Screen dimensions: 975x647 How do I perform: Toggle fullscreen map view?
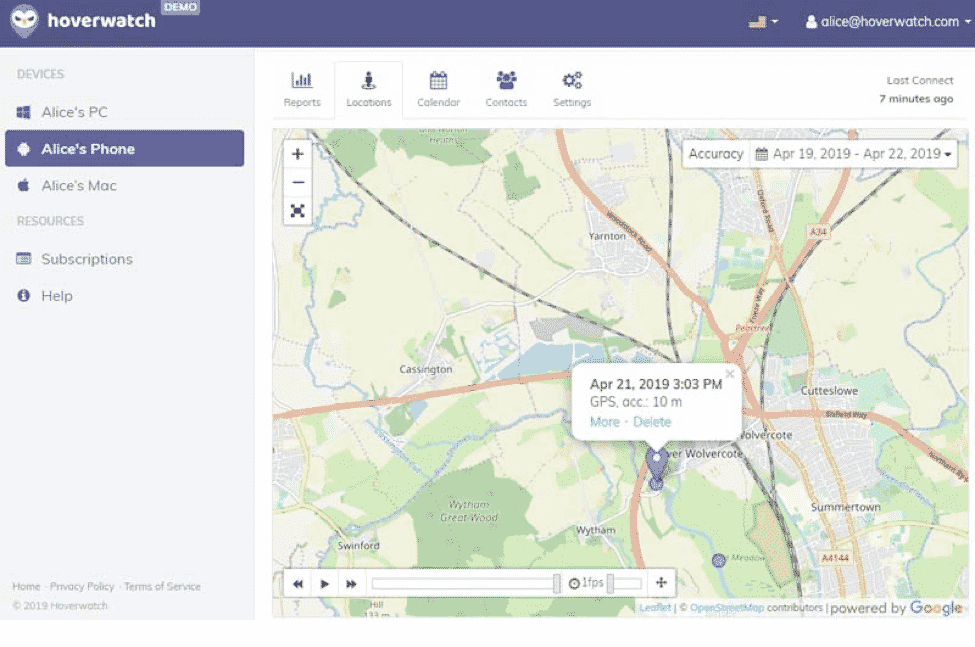click(298, 211)
